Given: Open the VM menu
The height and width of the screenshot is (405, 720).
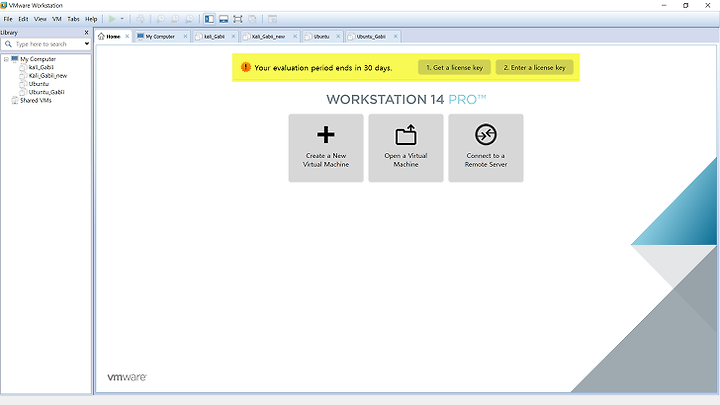Looking at the screenshot, I should pos(57,19).
